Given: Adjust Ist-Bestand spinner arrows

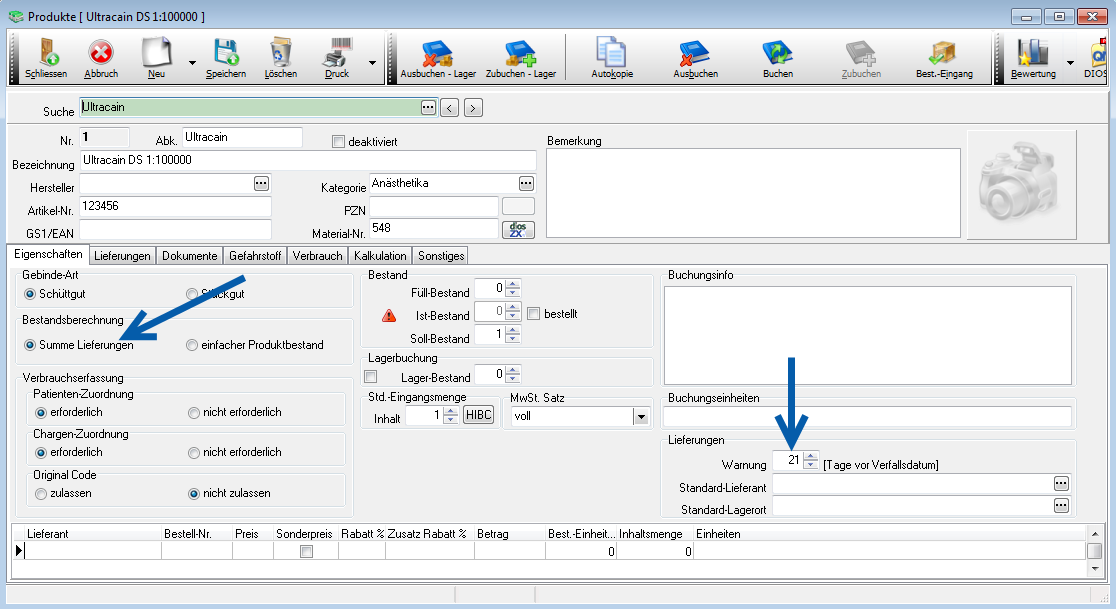Looking at the screenshot, I should (x=512, y=311).
